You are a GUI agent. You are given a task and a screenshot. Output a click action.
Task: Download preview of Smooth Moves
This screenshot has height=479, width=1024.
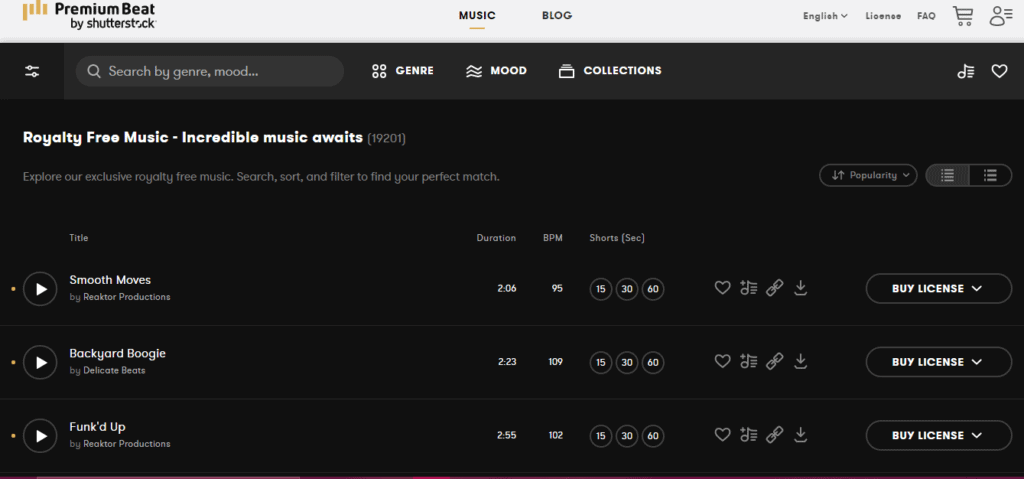pos(801,288)
